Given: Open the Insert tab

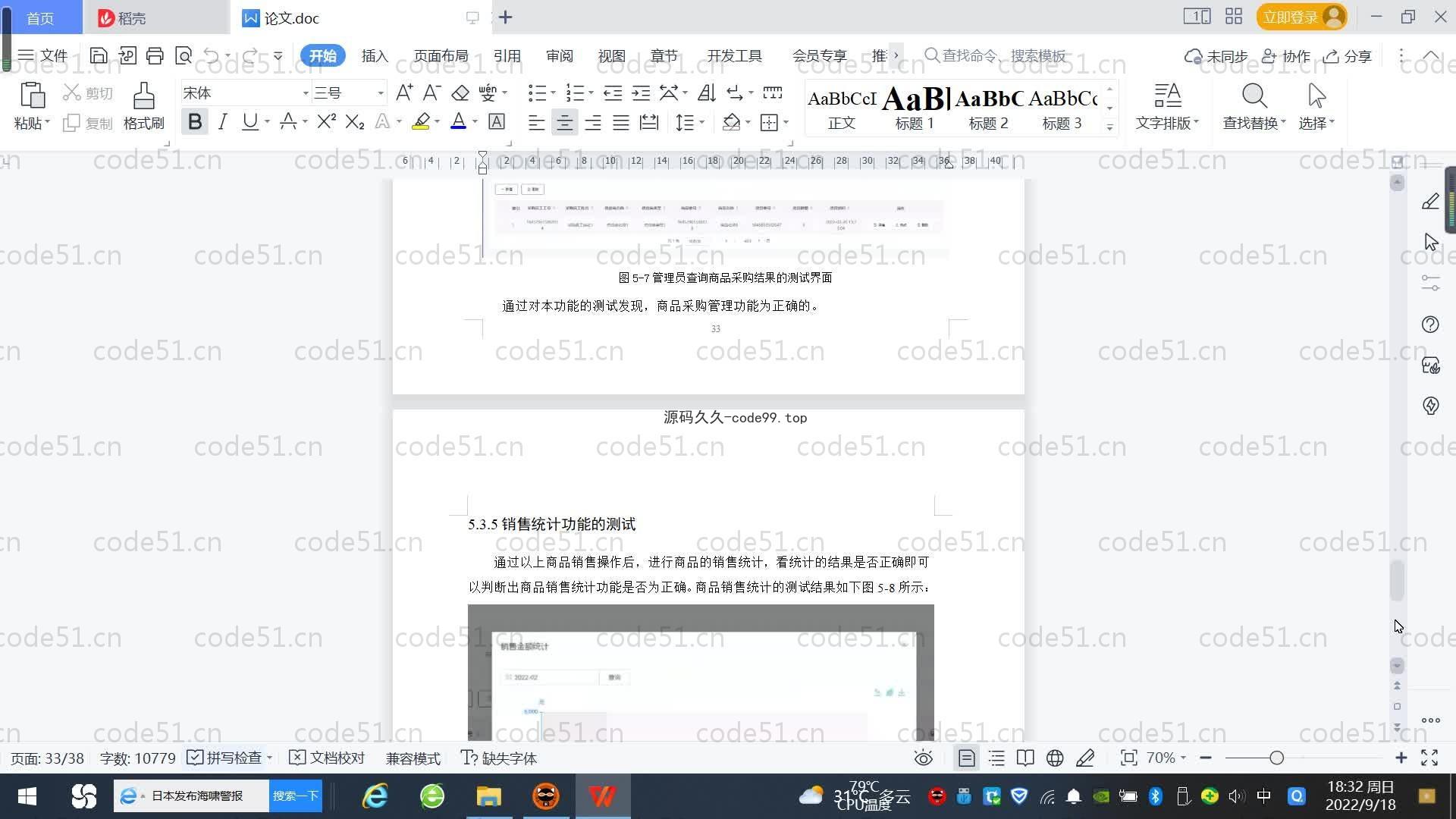Looking at the screenshot, I should [375, 55].
